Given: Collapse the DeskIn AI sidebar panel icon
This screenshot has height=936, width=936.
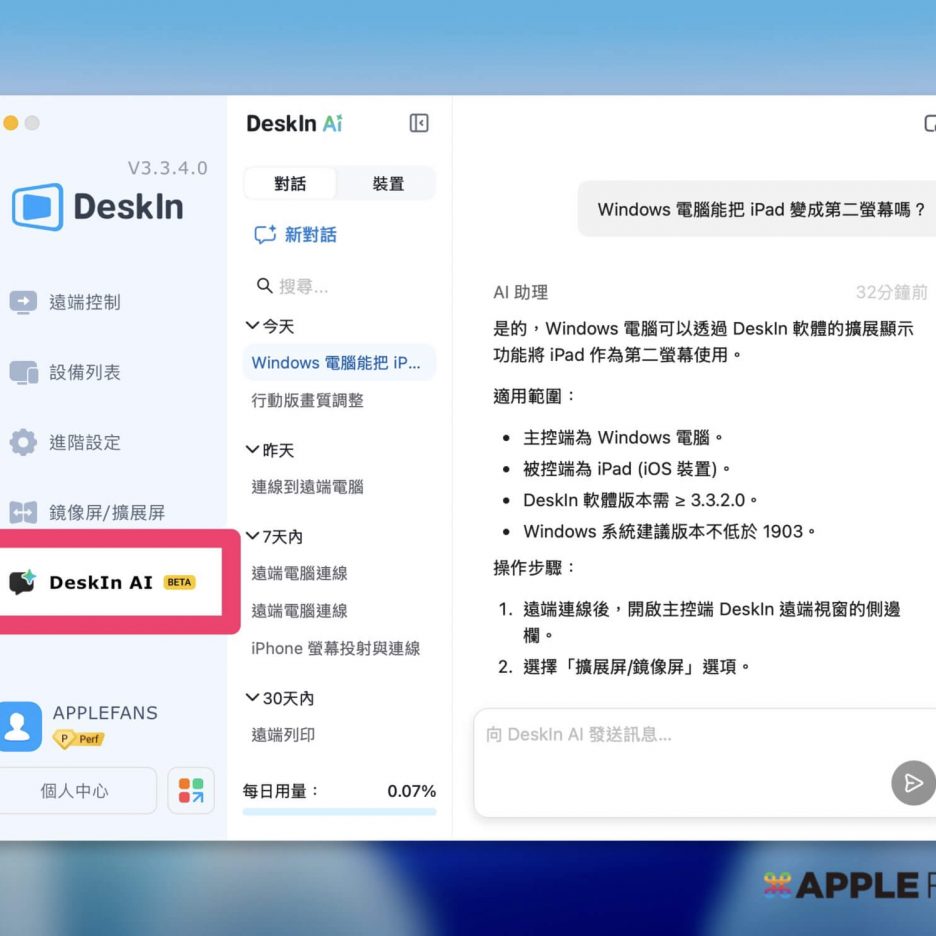Looking at the screenshot, I should (x=419, y=123).
